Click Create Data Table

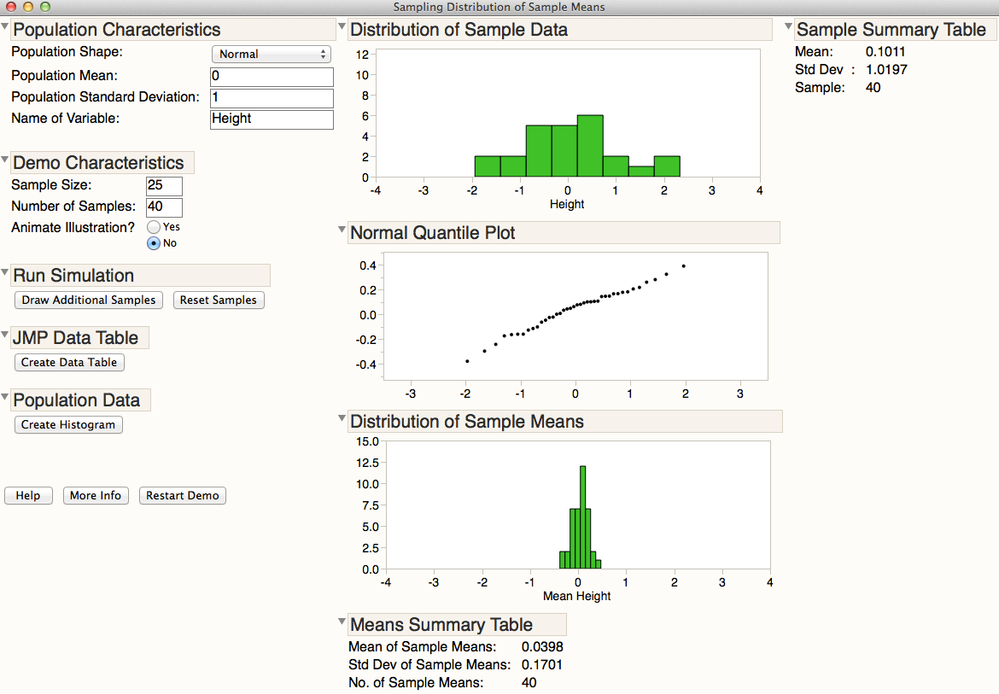tap(69, 362)
